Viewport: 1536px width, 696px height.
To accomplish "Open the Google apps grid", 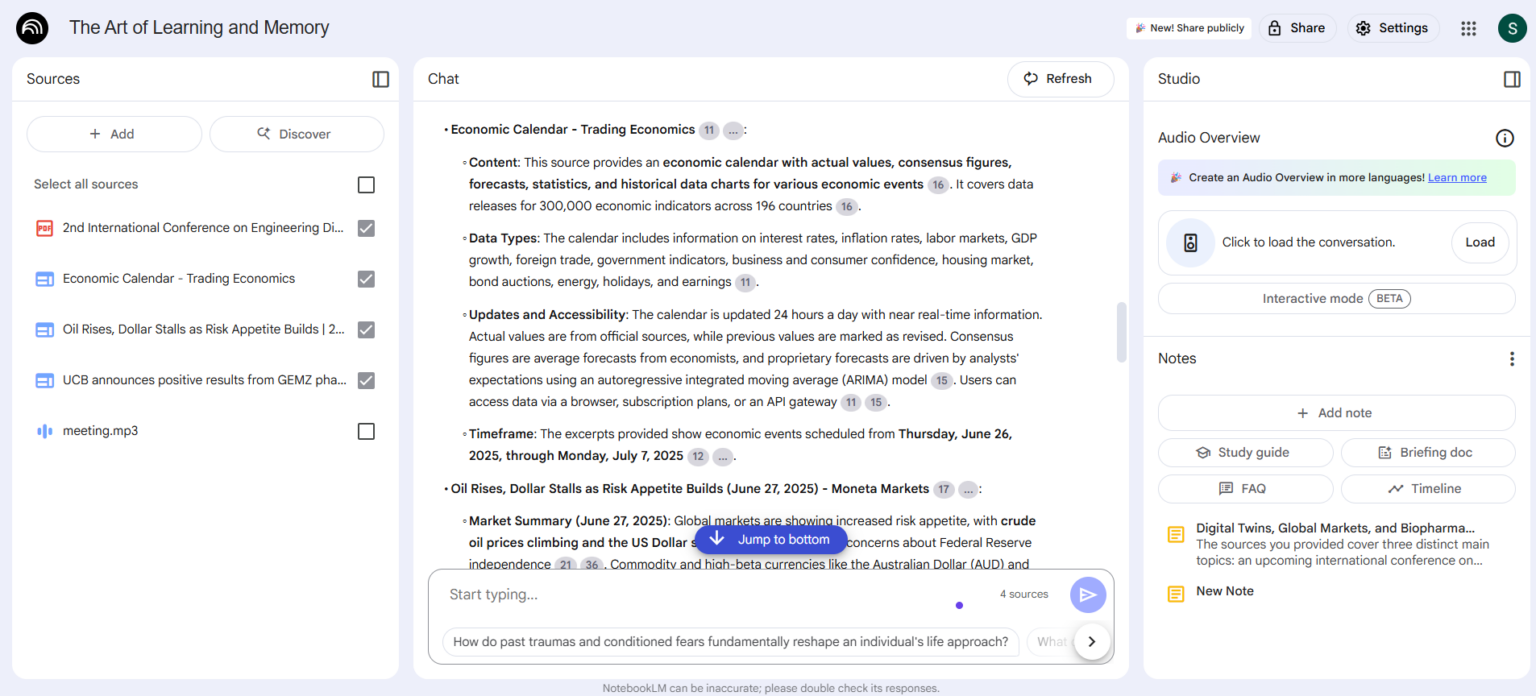I will pyautogui.click(x=1468, y=28).
